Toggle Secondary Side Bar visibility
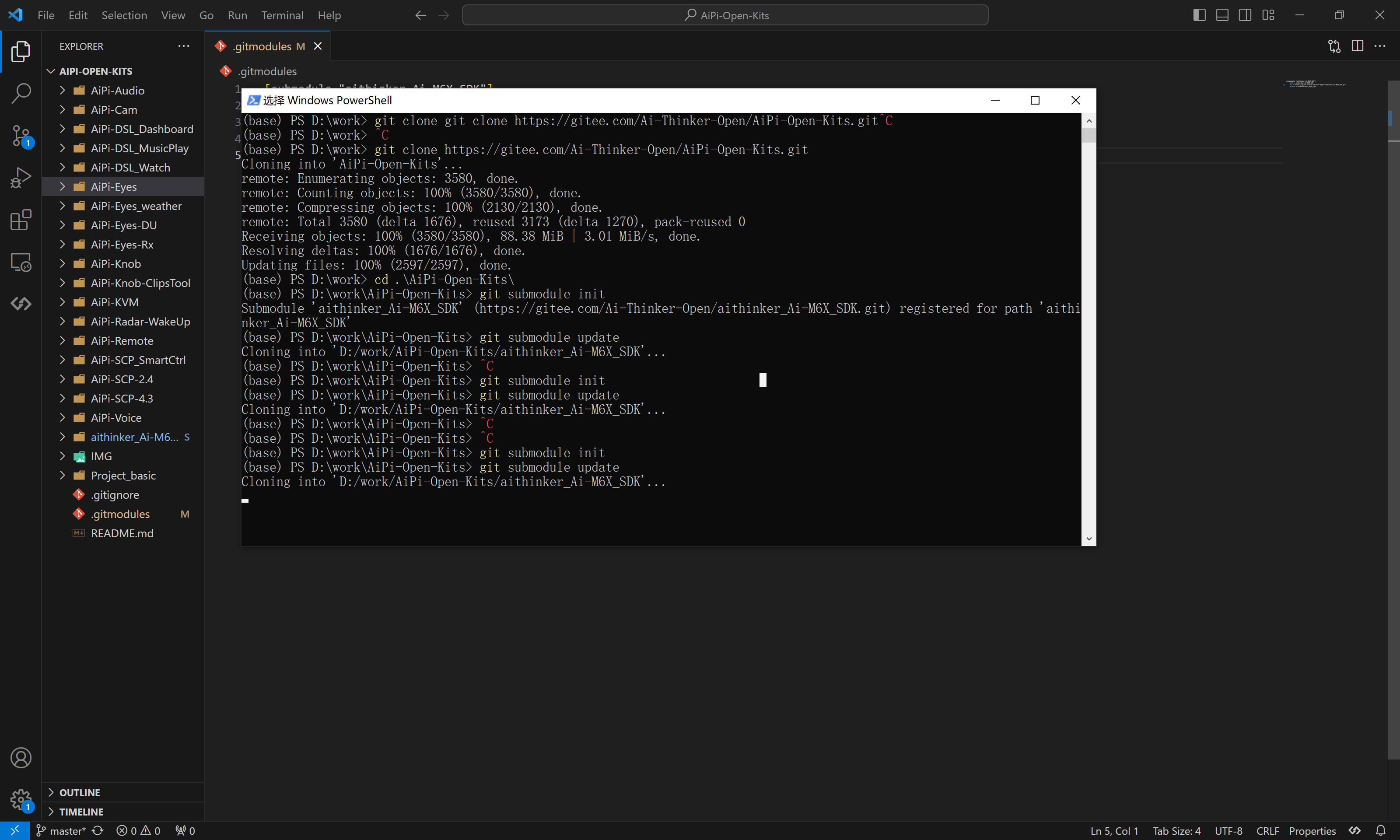 click(1245, 15)
